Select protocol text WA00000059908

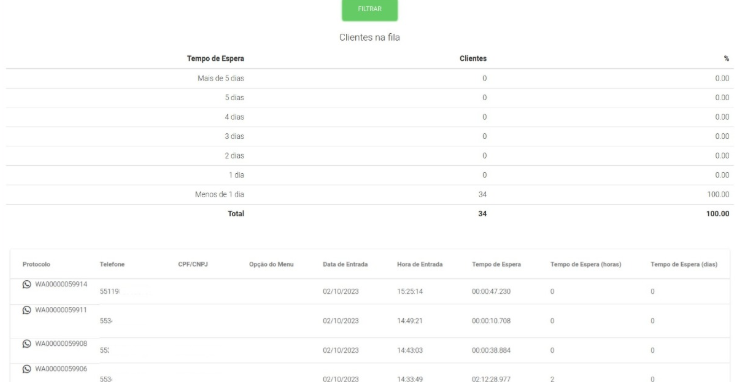click(61, 344)
